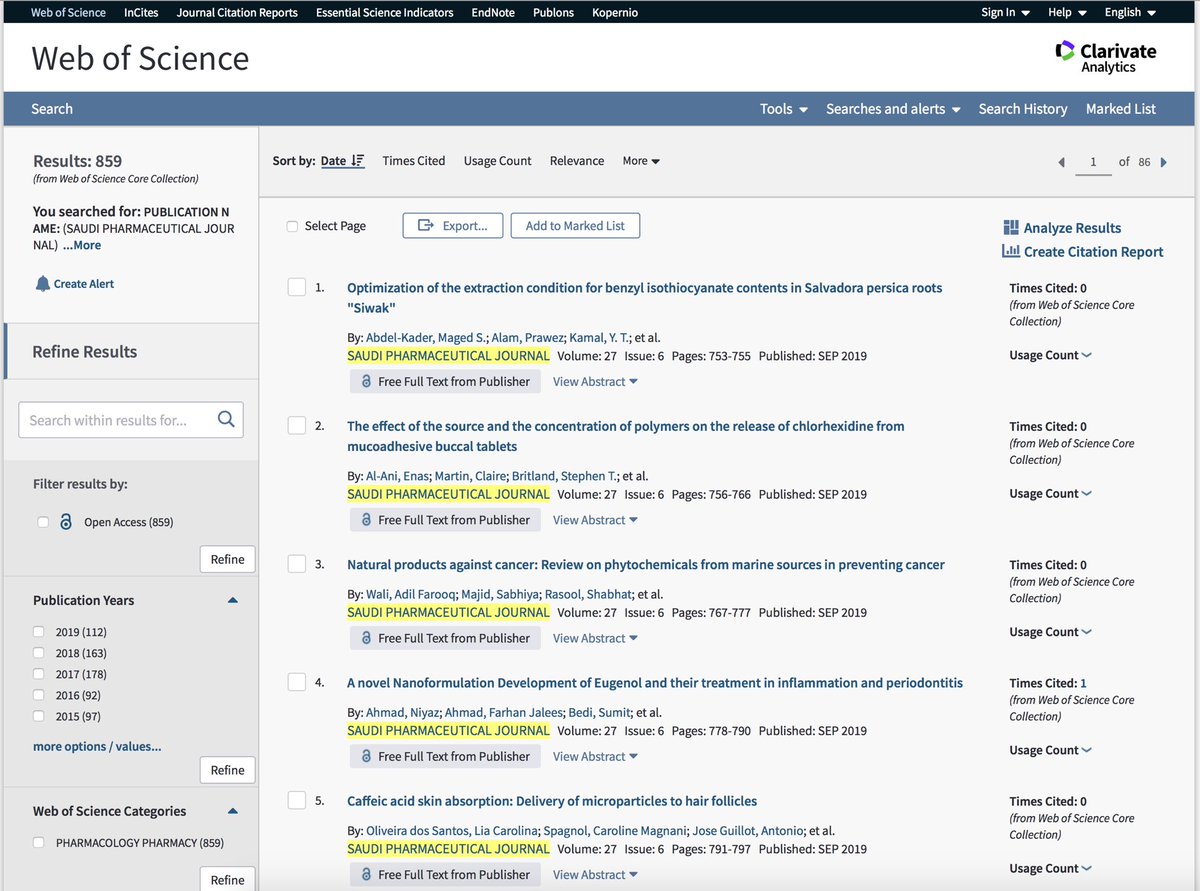The width and height of the screenshot is (1200, 891).
Task: Expand Usage Count for result 4
Action: click(1051, 750)
